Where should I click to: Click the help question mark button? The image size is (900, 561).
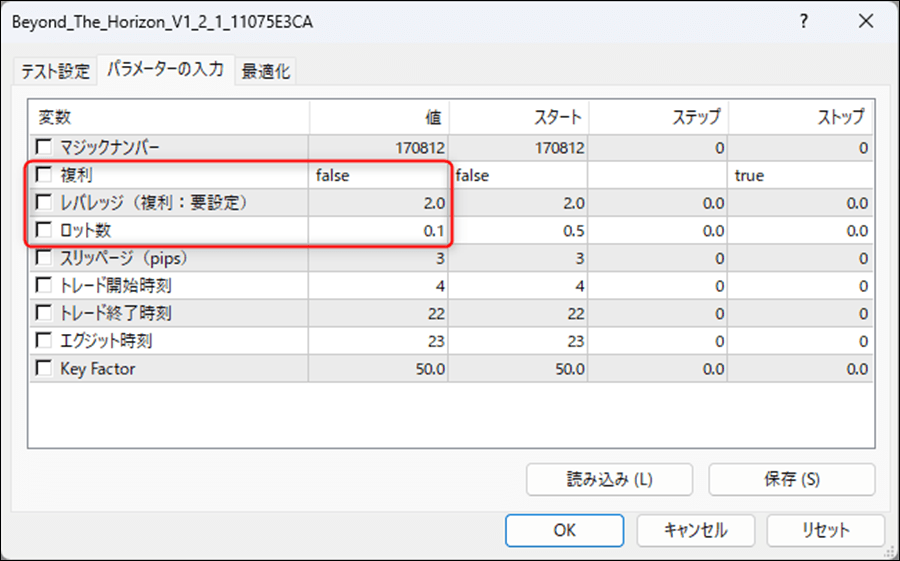coord(803,22)
